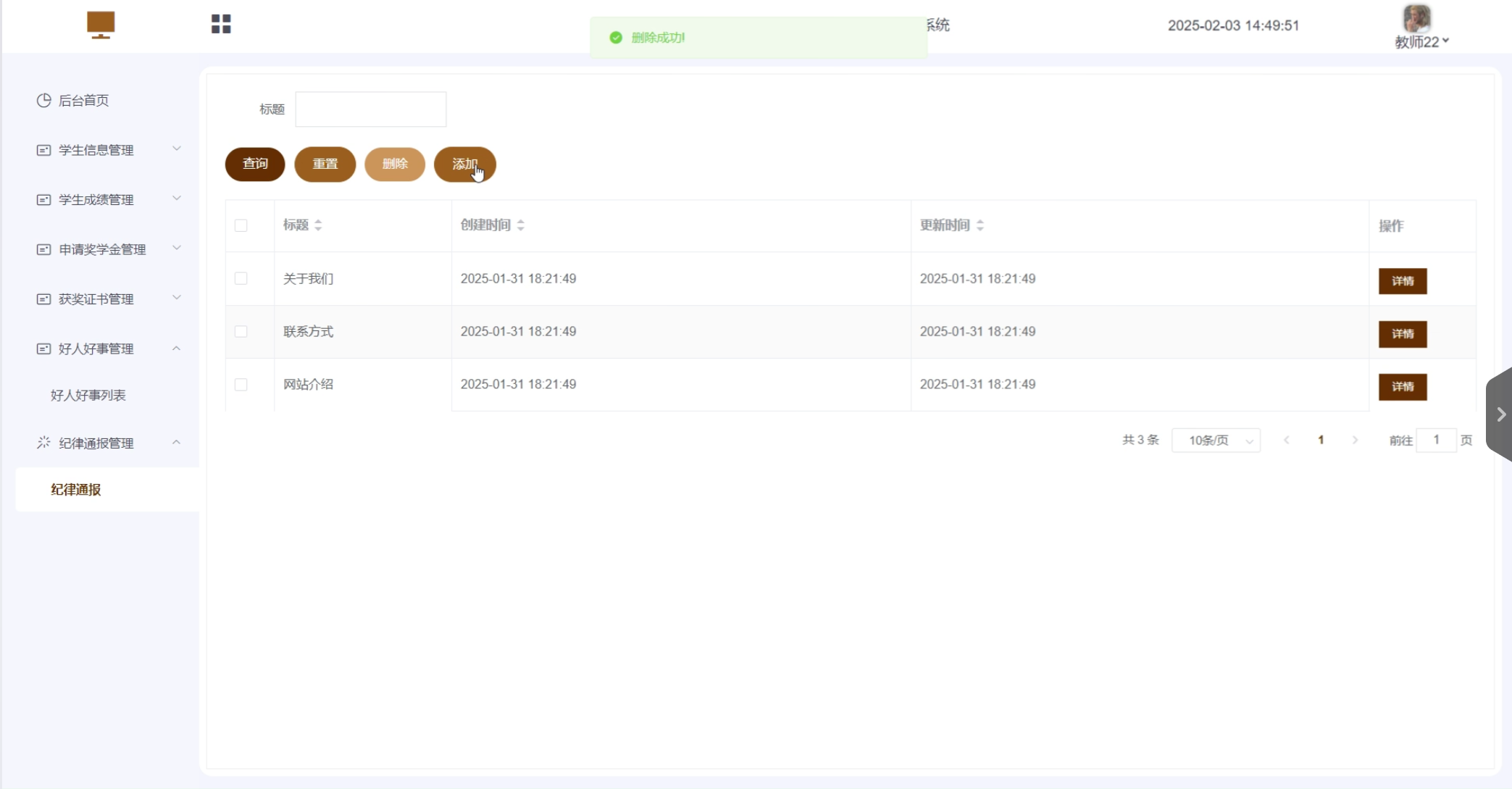Toggle the select-all header checkbox
Image resolution: width=1512 pixels, height=789 pixels.
pos(241,225)
